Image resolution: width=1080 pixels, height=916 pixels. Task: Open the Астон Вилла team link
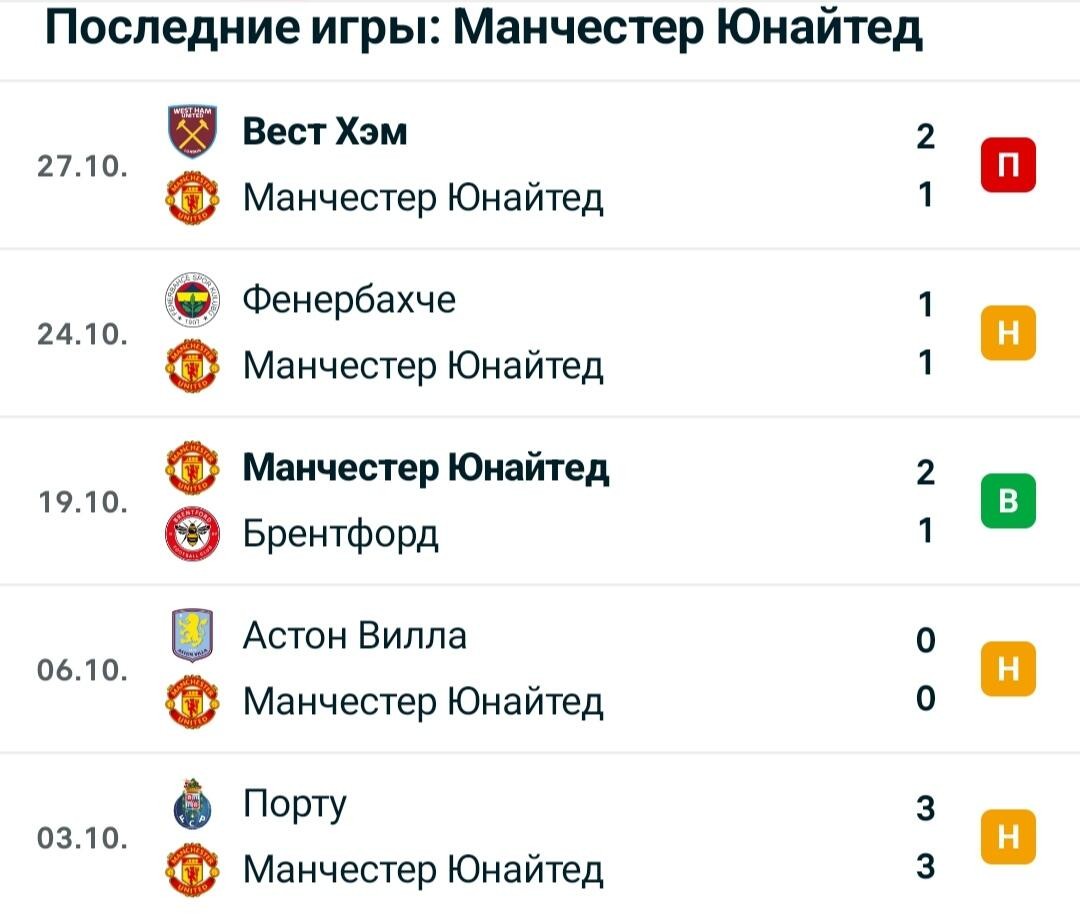click(x=355, y=635)
